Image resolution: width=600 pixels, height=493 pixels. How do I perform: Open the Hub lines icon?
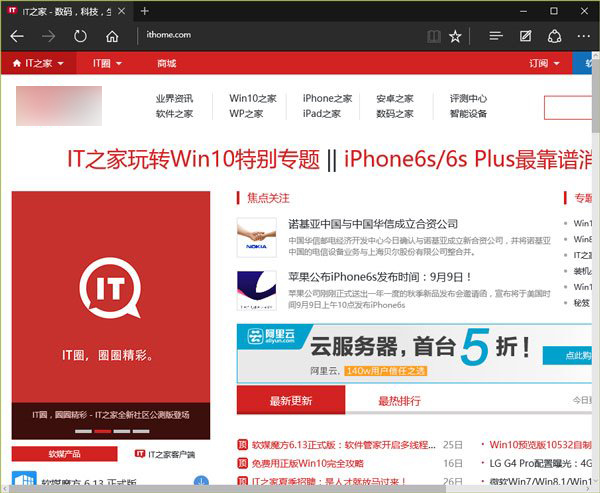[496, 36]
